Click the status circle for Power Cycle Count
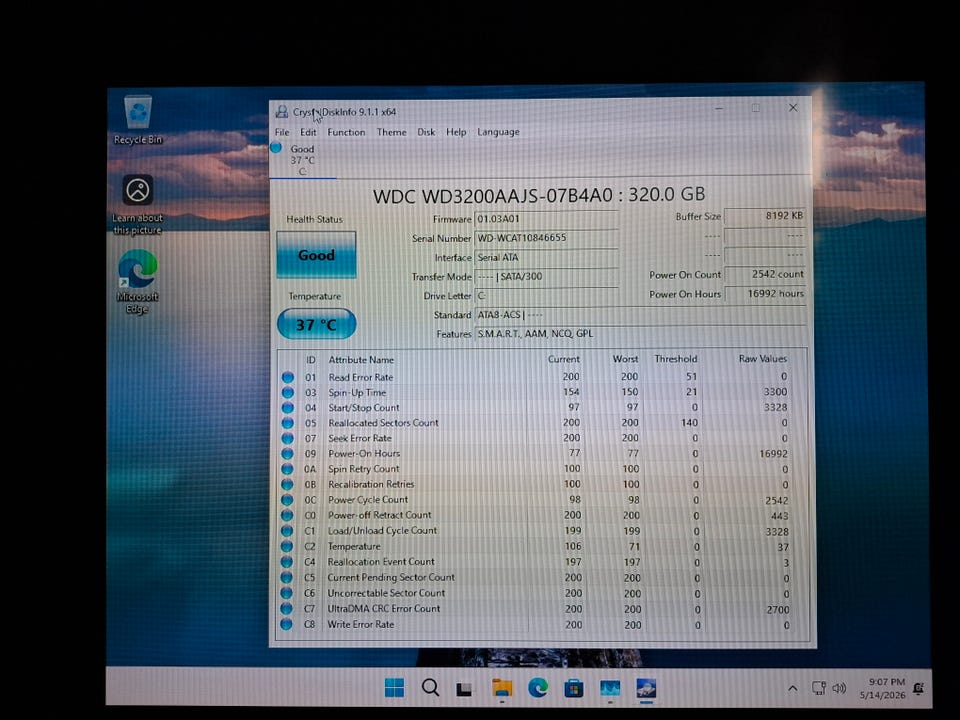This screenshot has width=960, height=720. tap(287, 500)
